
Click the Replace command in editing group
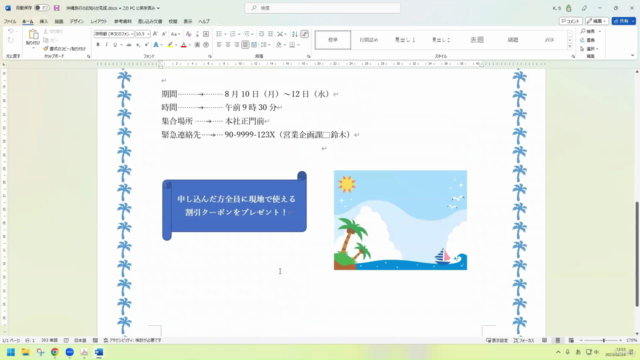588,40
